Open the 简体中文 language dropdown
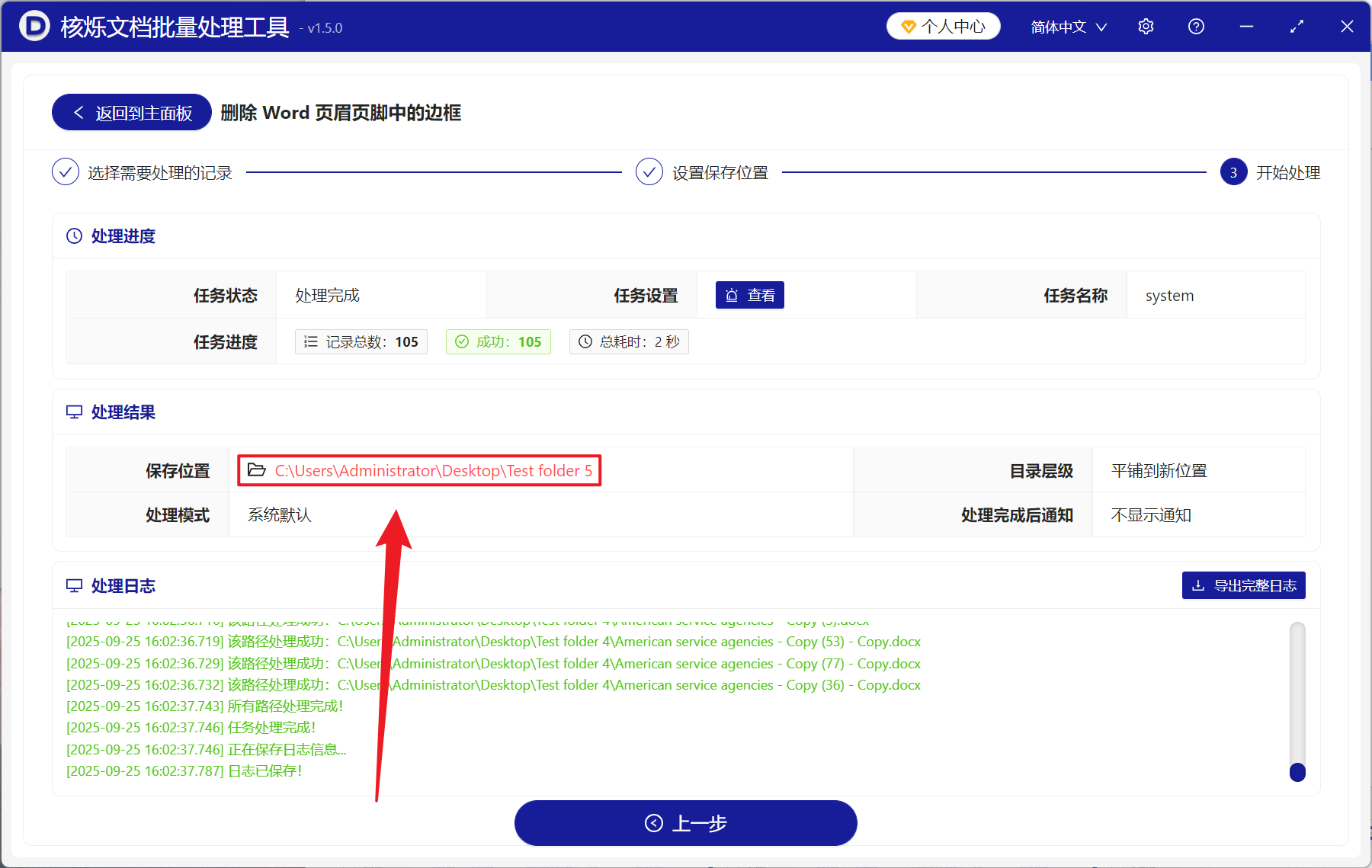The image size is (1372, 868). [x=1058, y=26]
